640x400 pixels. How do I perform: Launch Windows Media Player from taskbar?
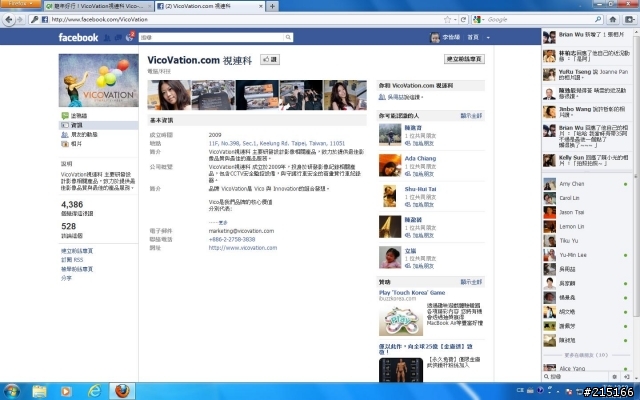[65, 391]
